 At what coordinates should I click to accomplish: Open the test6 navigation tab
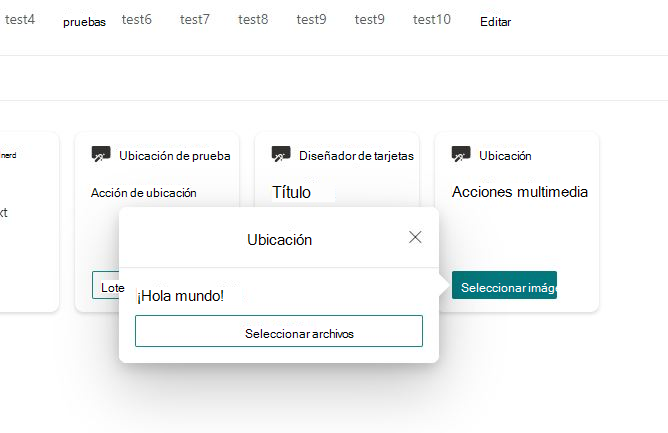[136, 20]
